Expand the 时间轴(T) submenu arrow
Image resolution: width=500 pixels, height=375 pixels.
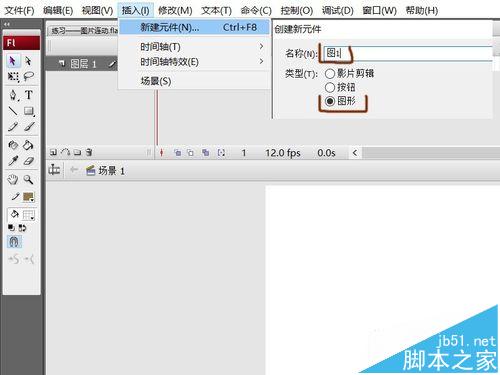pos(261,47)
